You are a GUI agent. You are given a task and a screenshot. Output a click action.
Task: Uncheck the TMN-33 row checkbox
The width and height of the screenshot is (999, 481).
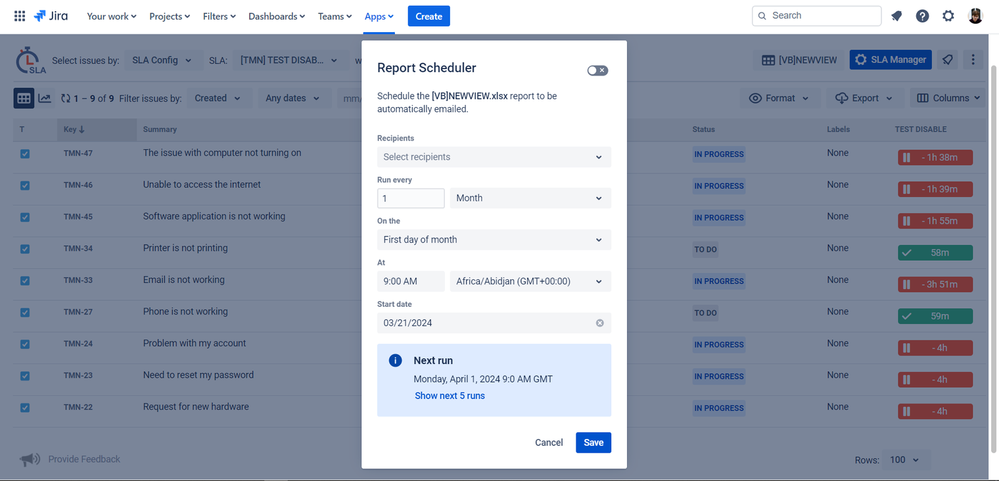coord(25,281)
